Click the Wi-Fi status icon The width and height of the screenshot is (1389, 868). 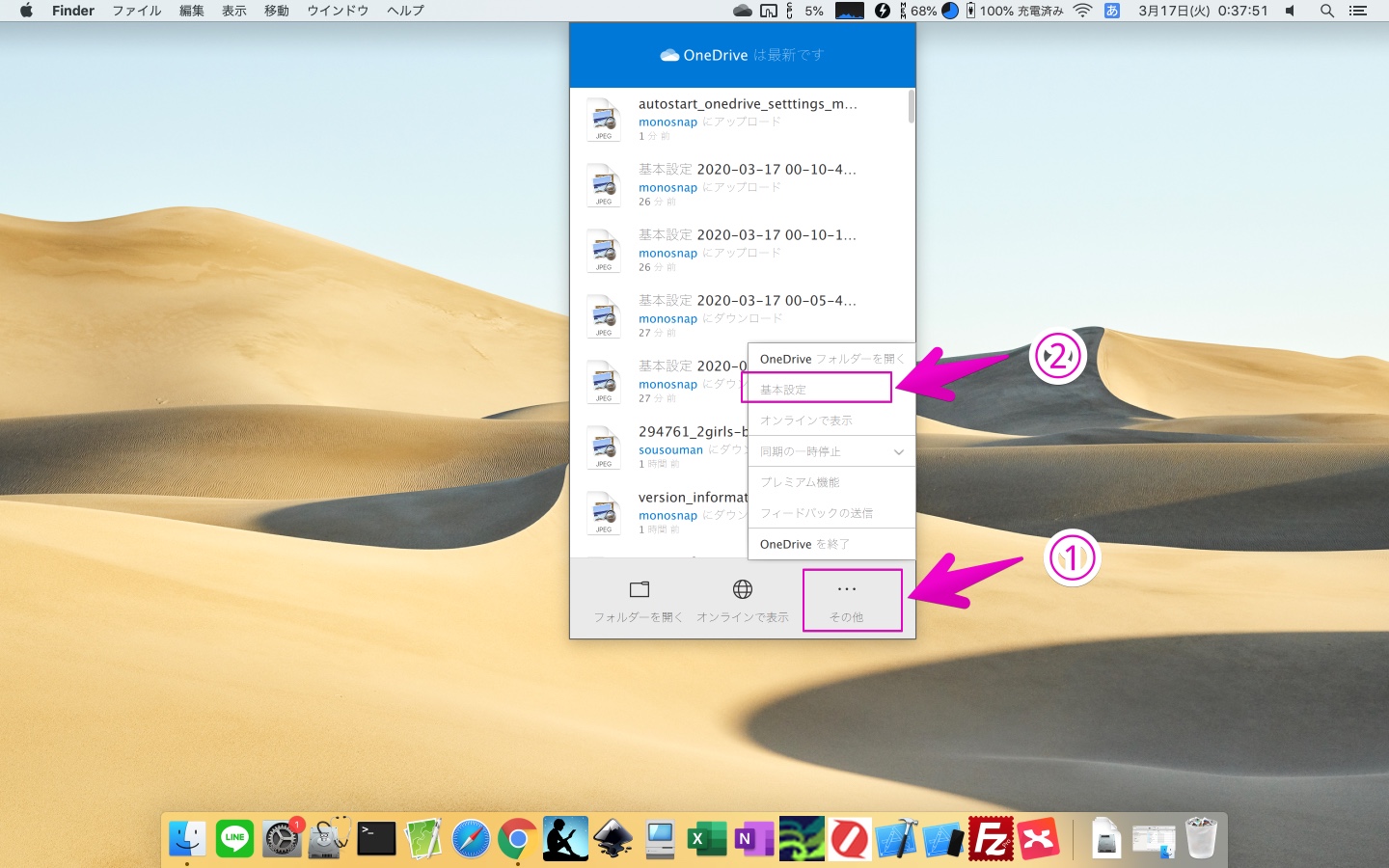pyautogui.click(x=1082, y=11)
